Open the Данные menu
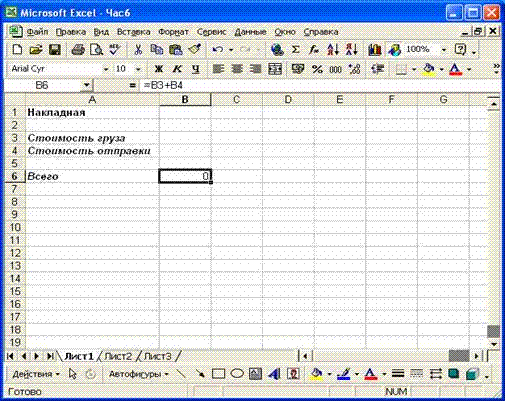The height and width of the screenshot is (401, 505). point(250,32)
